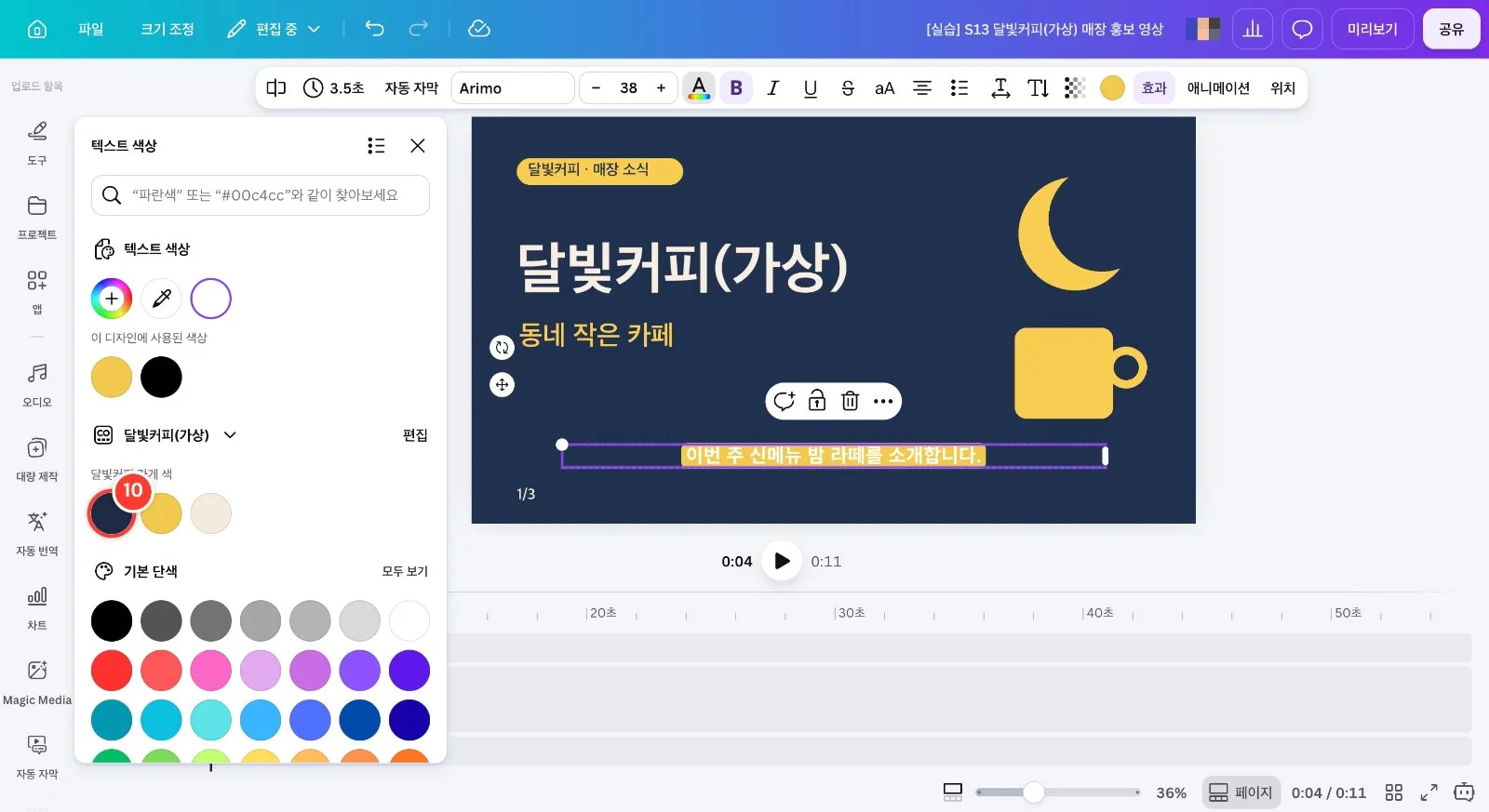Image resolution: width=1489 pixels, height=812 pixels.
Task: Set the 3.5초 duration
Action: point(334,88)
